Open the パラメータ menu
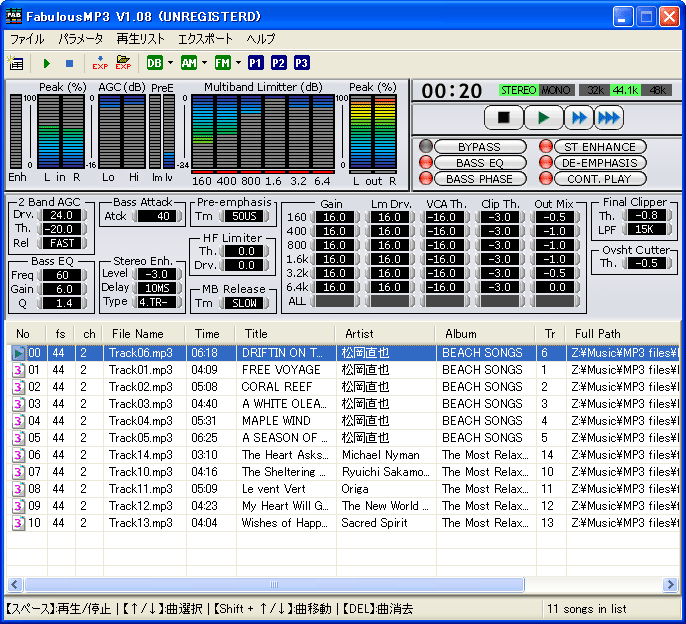This screenshot has height=624, width=686. [x=81, y=39]
